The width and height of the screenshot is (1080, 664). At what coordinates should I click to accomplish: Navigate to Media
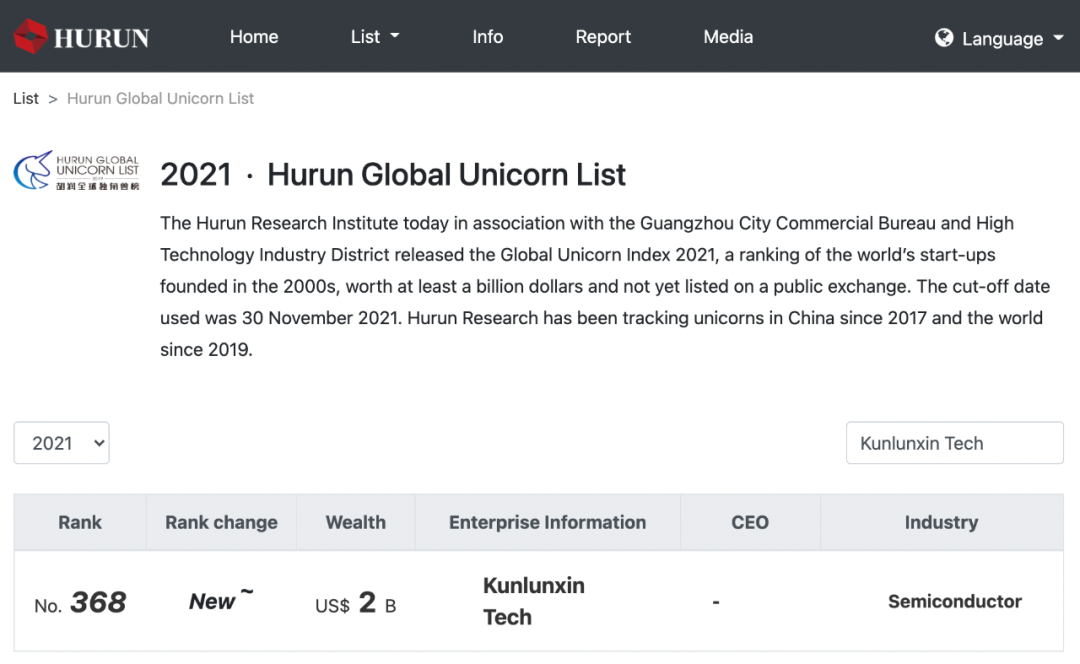pyautogui.click(x=728, y=37)
